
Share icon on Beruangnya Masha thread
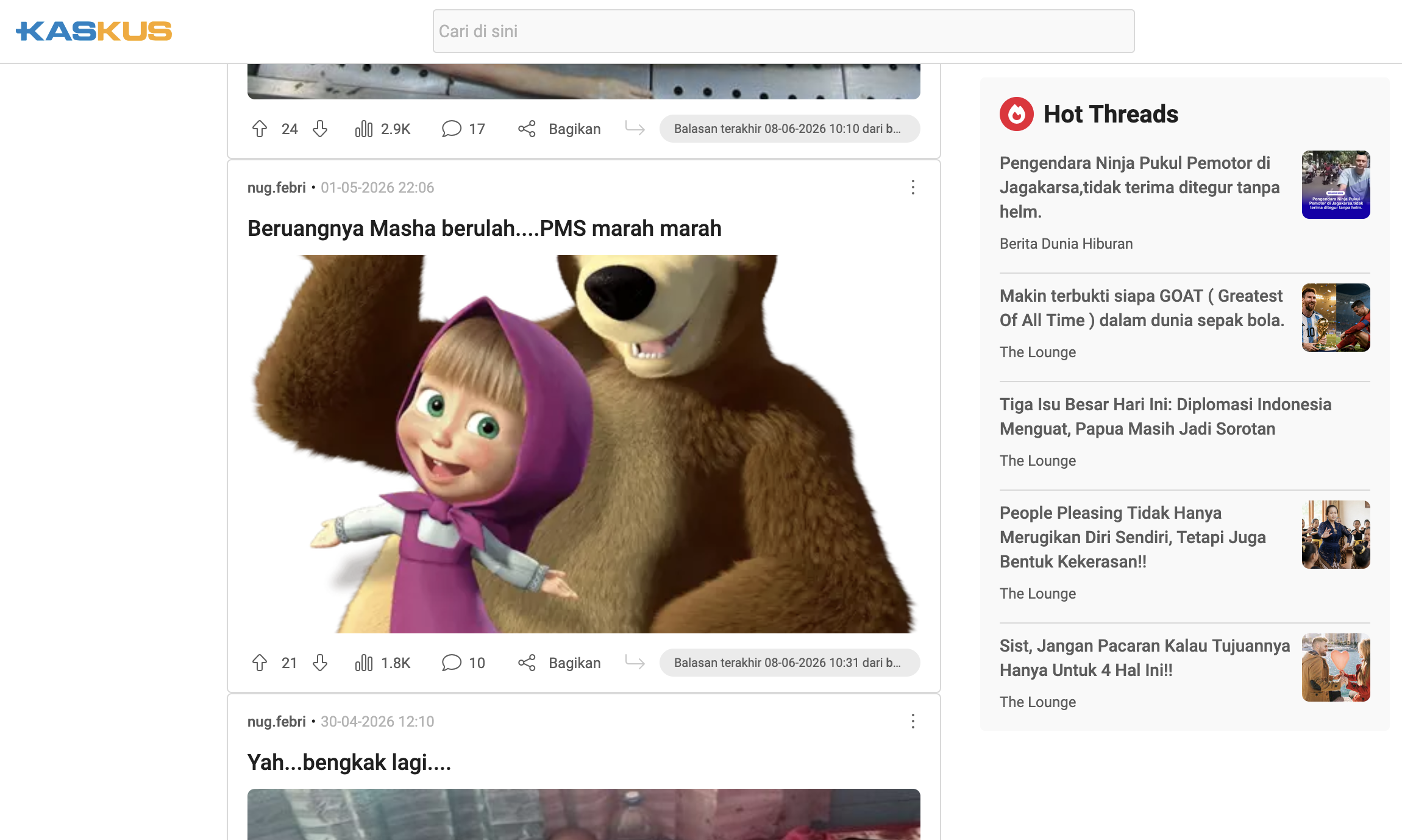(x=527, y=663)
